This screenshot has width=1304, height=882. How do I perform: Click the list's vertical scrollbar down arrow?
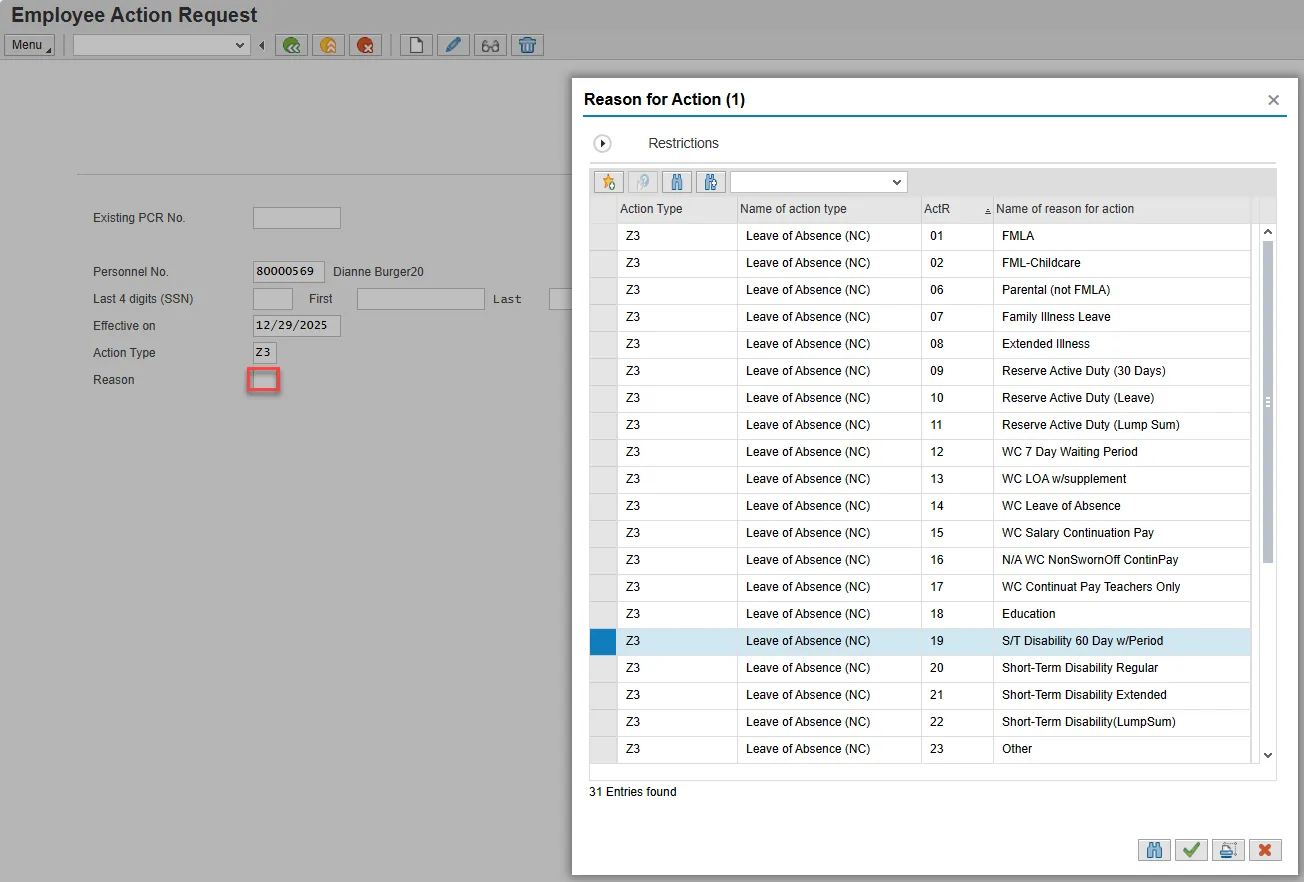click(1268, 756)
